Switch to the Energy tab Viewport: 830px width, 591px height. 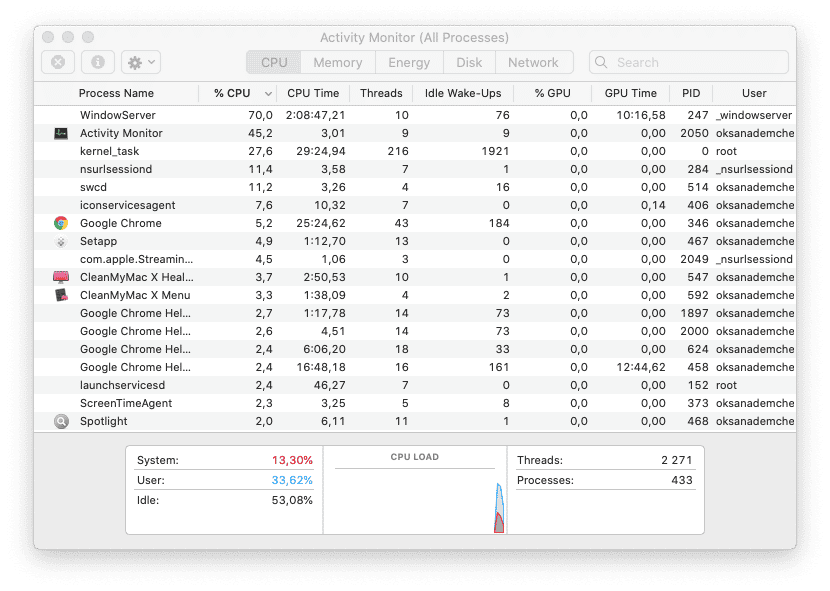(x=409, y=62)
